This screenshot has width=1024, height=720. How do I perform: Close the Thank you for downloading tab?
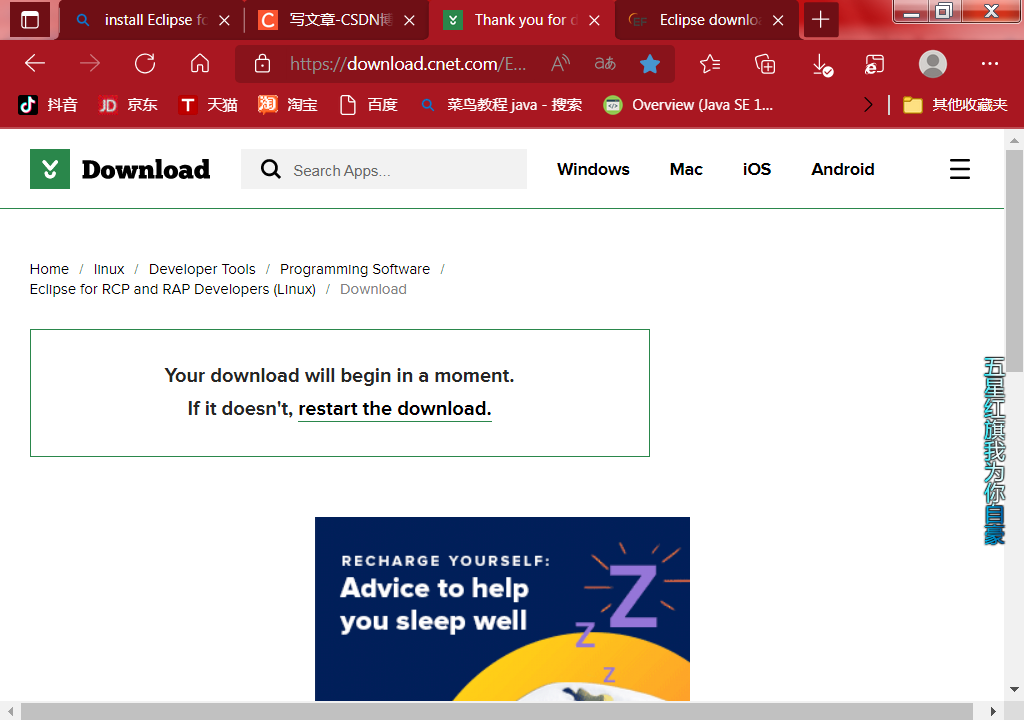tap(594, 20)
